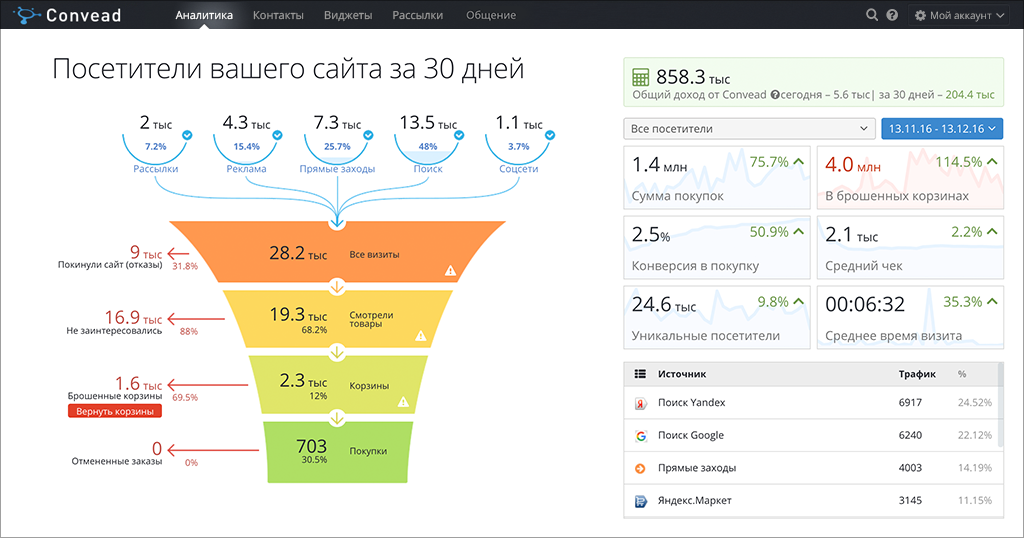This screenshot has height=538, width=1024.
Task: Open the help question mark icon
Action: click(892, 15)
